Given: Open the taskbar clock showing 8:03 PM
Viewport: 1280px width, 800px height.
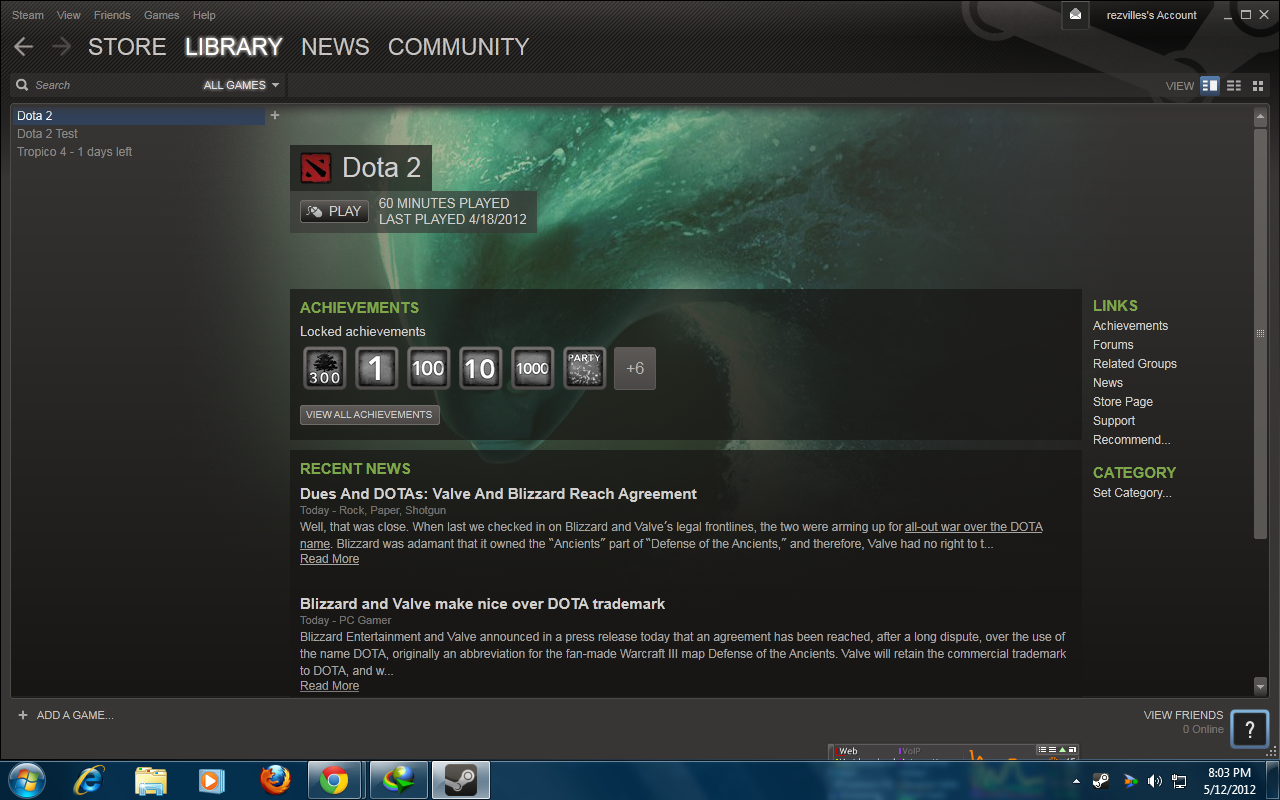Looking at the screenshot, I should pyautogui.click(x=1229, y=780).
